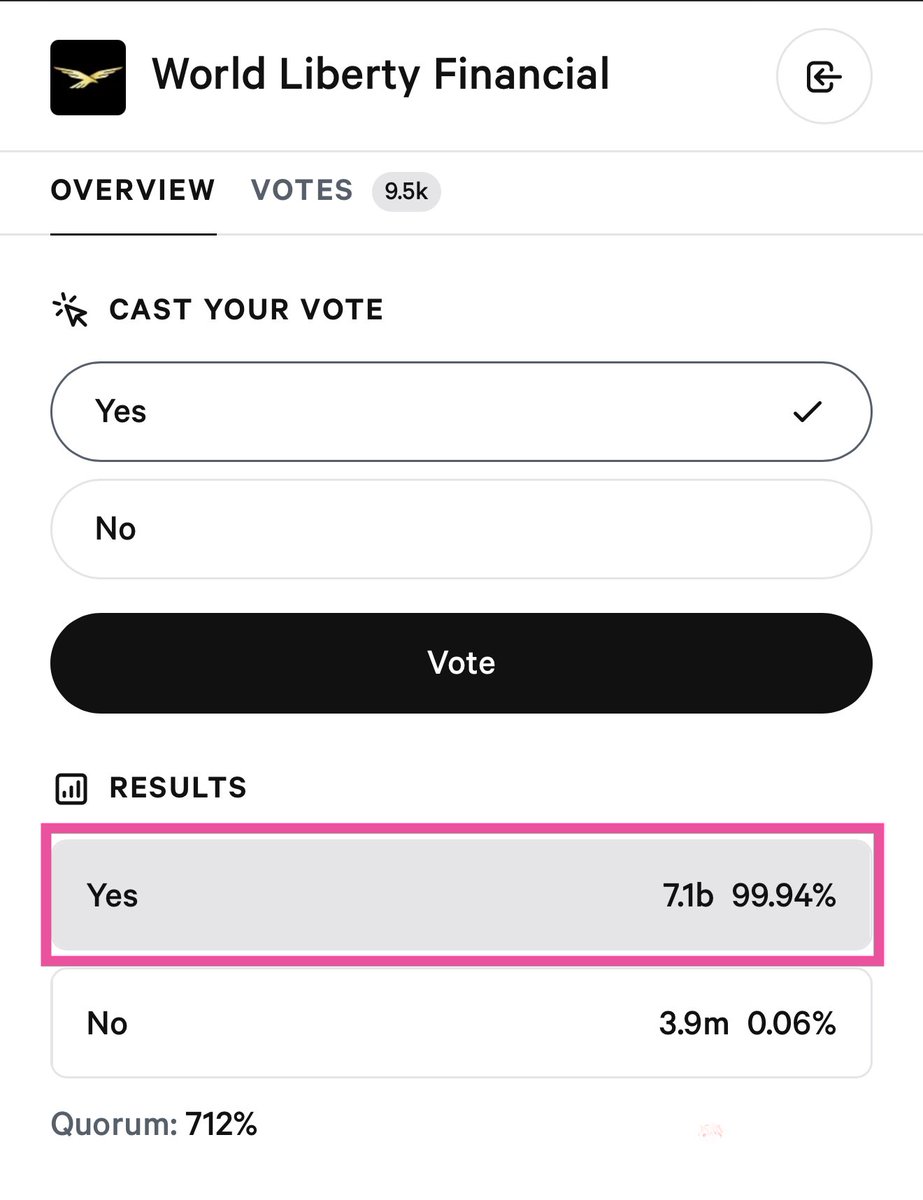Click the 3.9m No vote total
Viewport: 923px width, 1200px height.
point(692,1024)
